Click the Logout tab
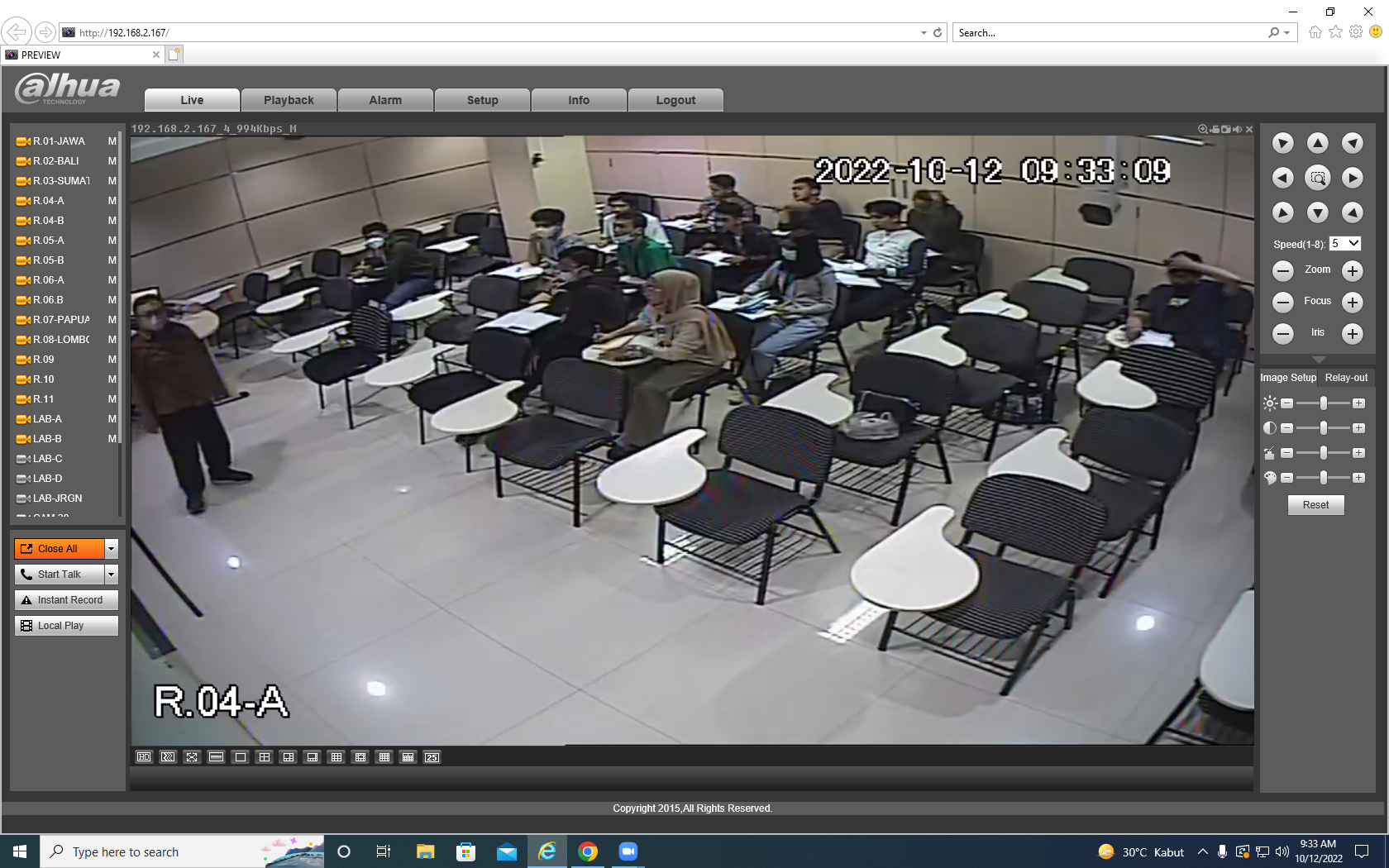This screenshot has width=1389, height=868. [x=675, y=100]
